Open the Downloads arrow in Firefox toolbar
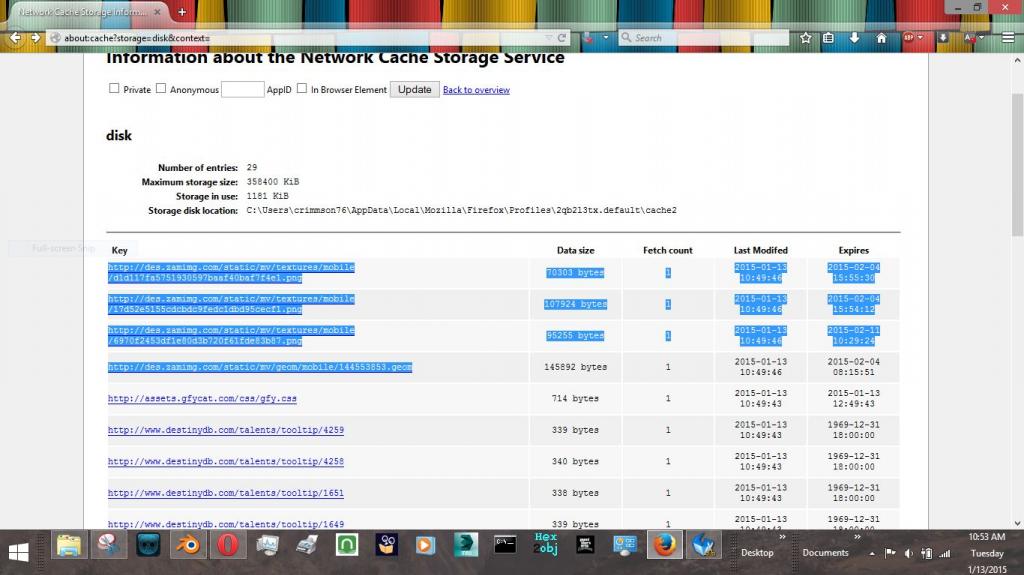 [x=854, y=38]
